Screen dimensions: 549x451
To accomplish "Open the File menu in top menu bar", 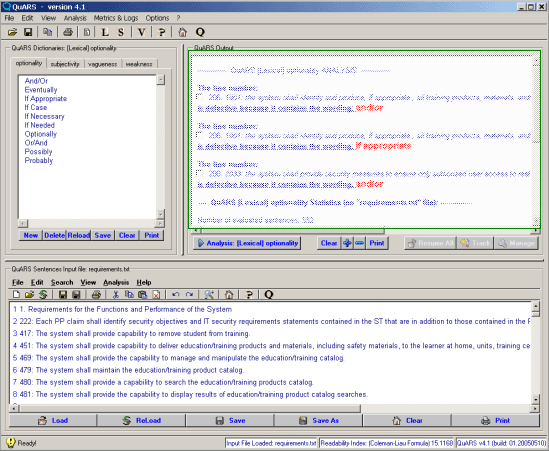I will (x=9, y=18).
